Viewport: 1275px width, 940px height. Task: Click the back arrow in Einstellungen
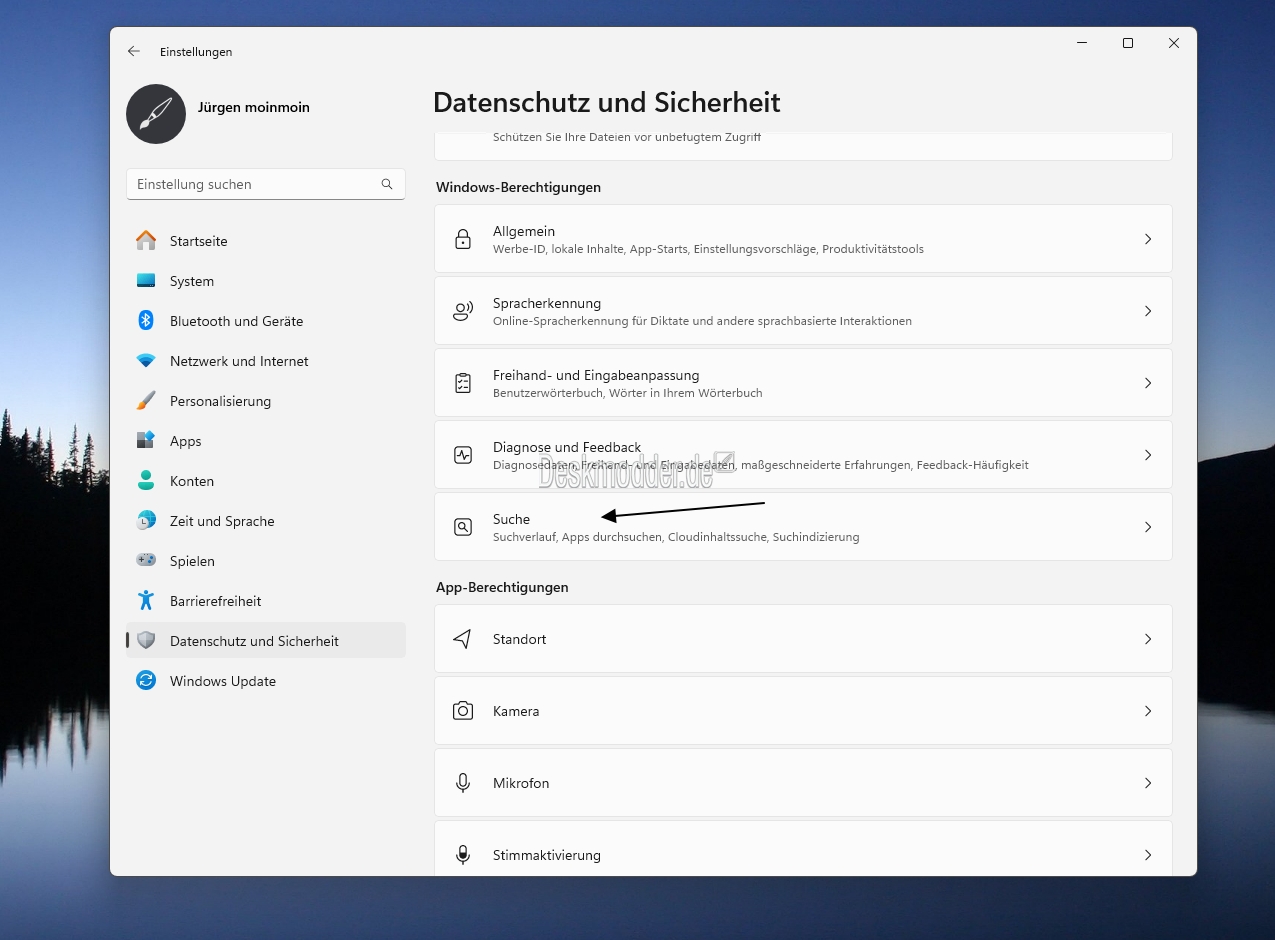[134, 51]
